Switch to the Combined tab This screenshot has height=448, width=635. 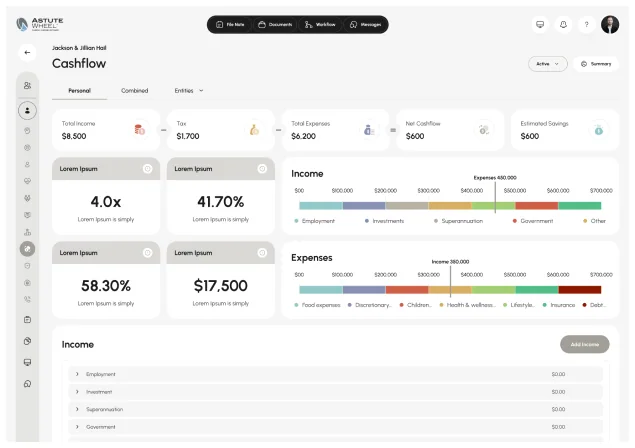tap(134, 91)
